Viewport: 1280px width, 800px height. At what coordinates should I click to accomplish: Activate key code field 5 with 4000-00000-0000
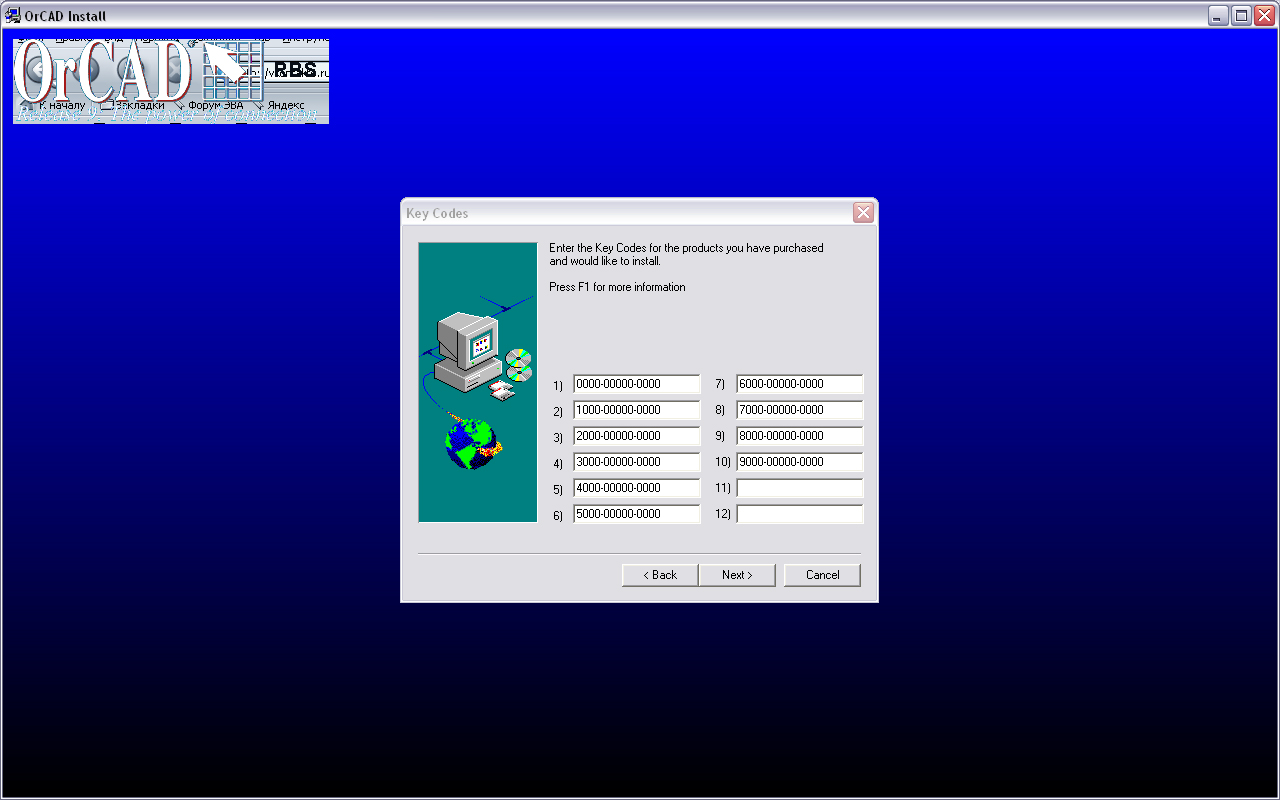coord(637,488)
